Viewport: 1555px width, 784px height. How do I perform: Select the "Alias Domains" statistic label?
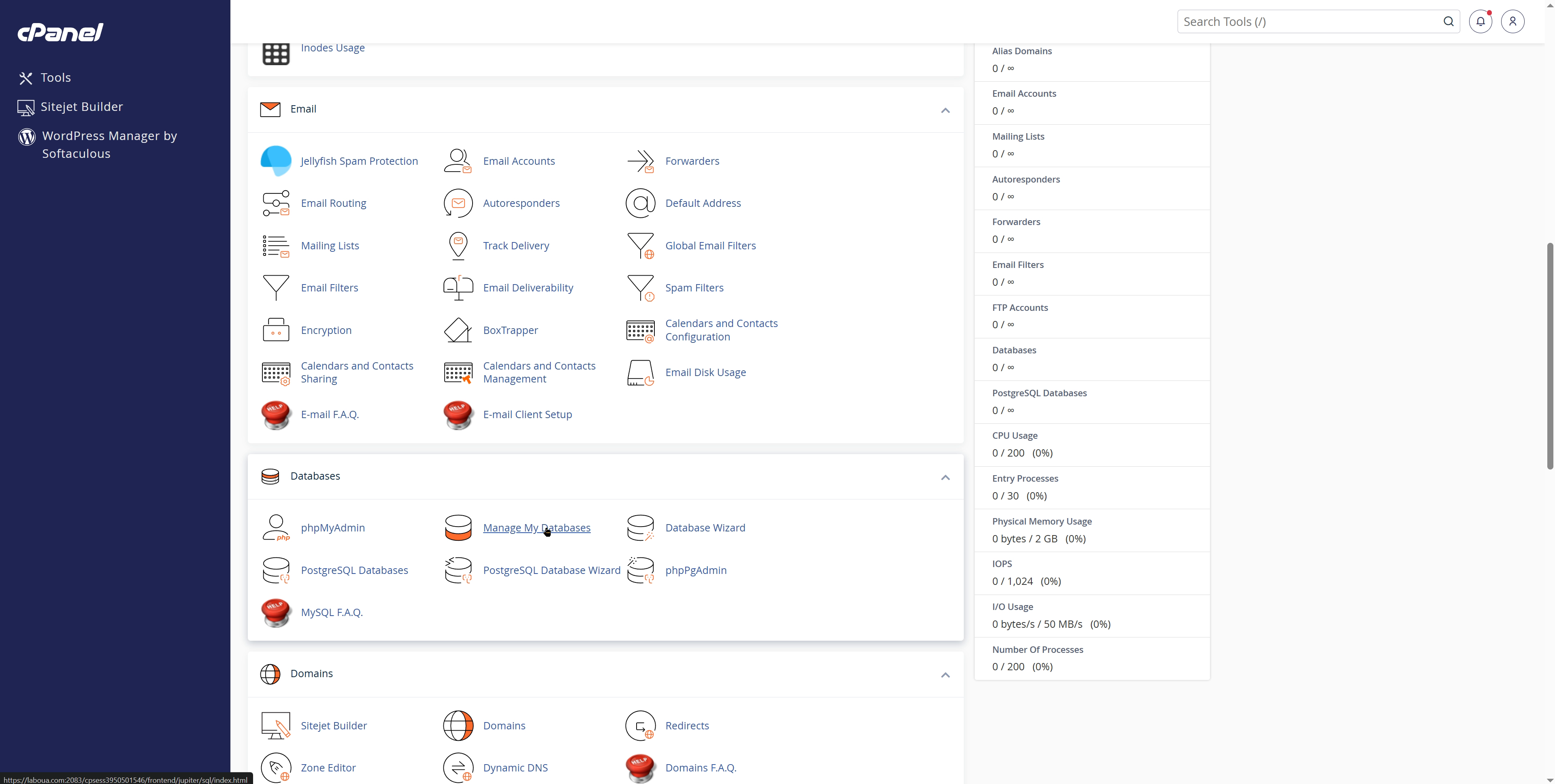pyautogui.click(x=1022, y=51)
